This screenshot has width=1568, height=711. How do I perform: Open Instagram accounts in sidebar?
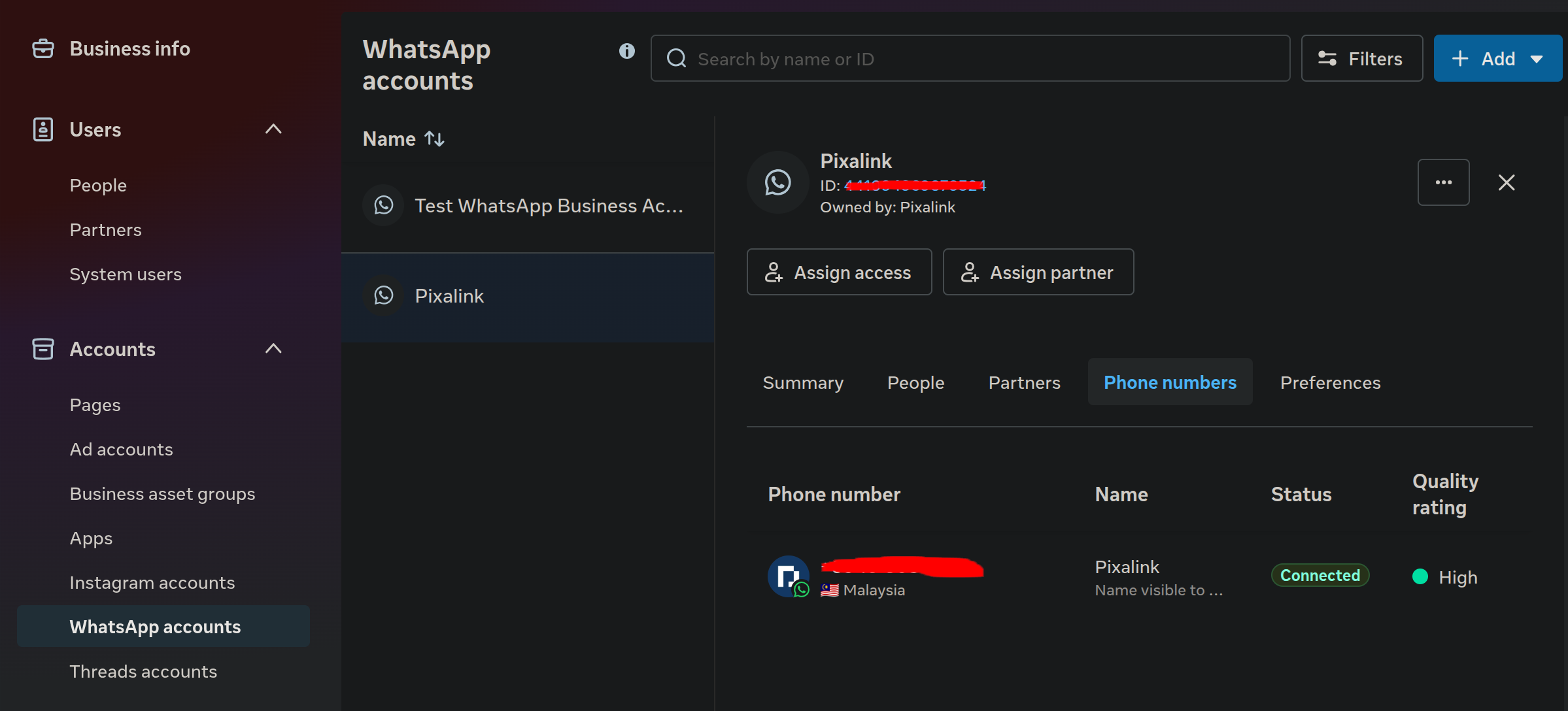click(x=152, y=583)
